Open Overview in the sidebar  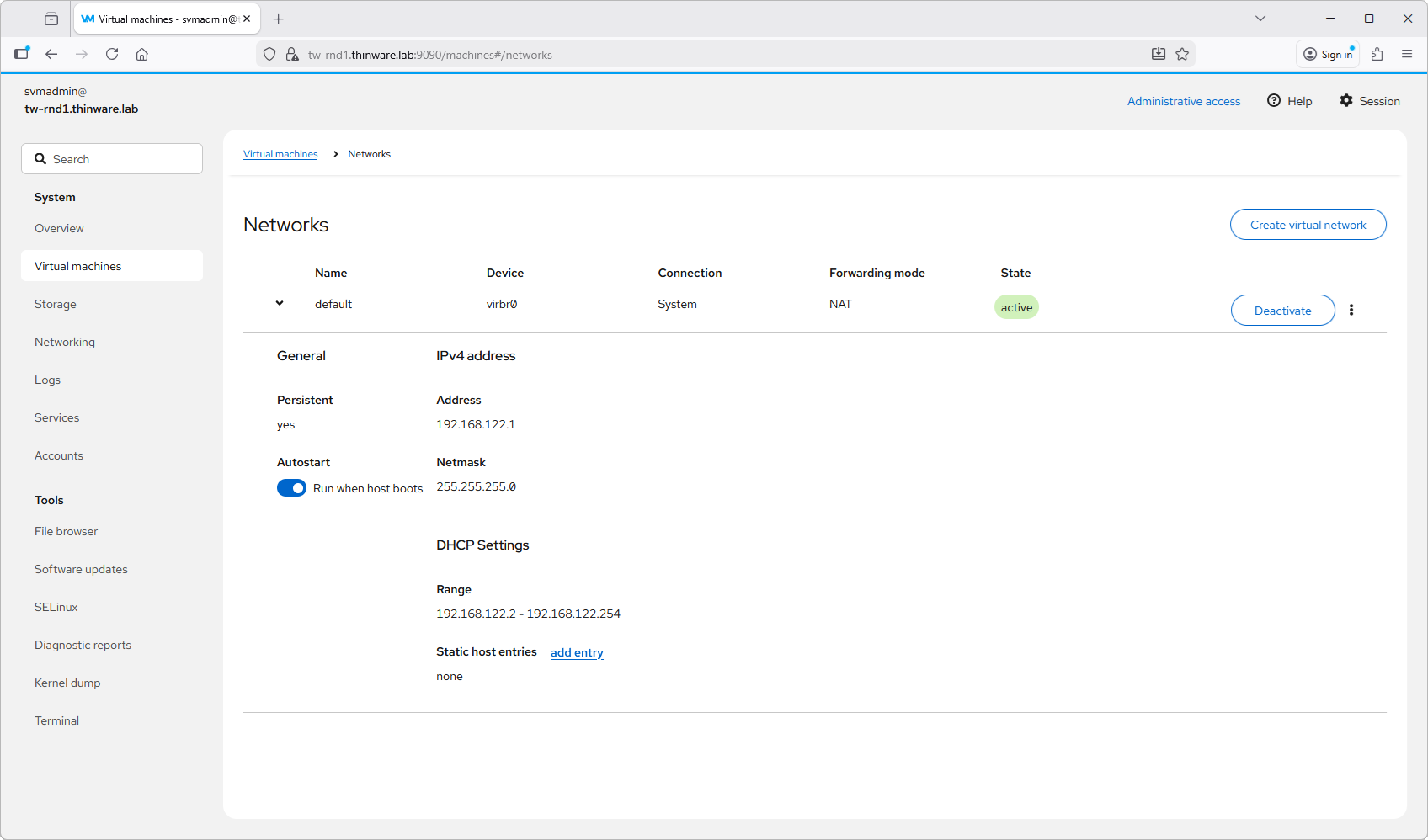tap(112, 228)
